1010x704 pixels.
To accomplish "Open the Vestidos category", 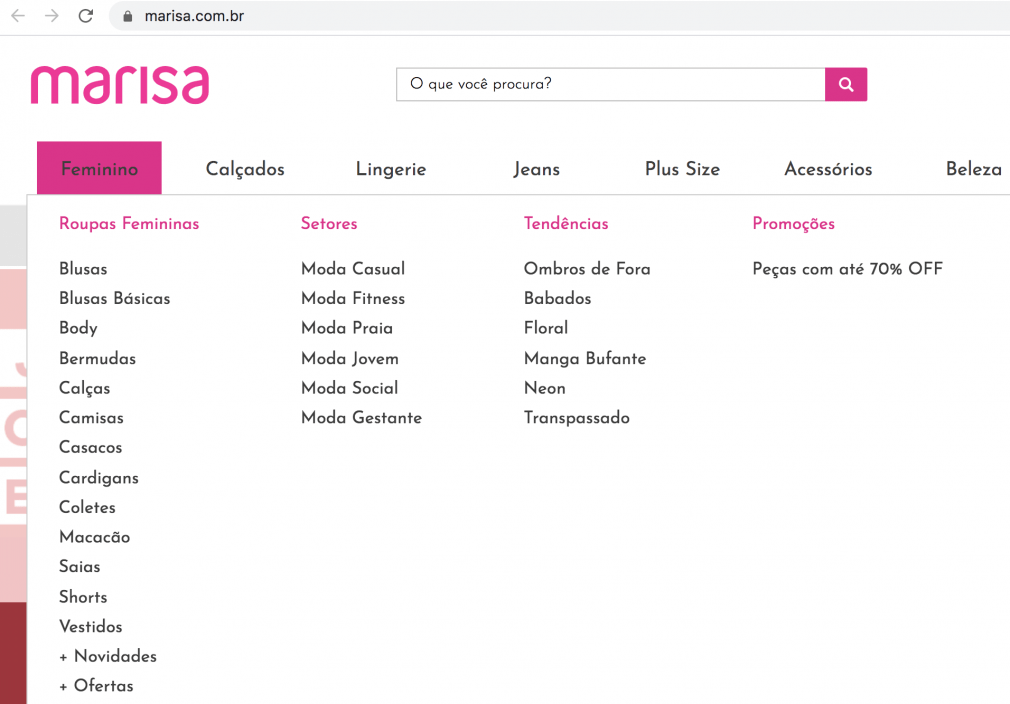I will (90, 626).
